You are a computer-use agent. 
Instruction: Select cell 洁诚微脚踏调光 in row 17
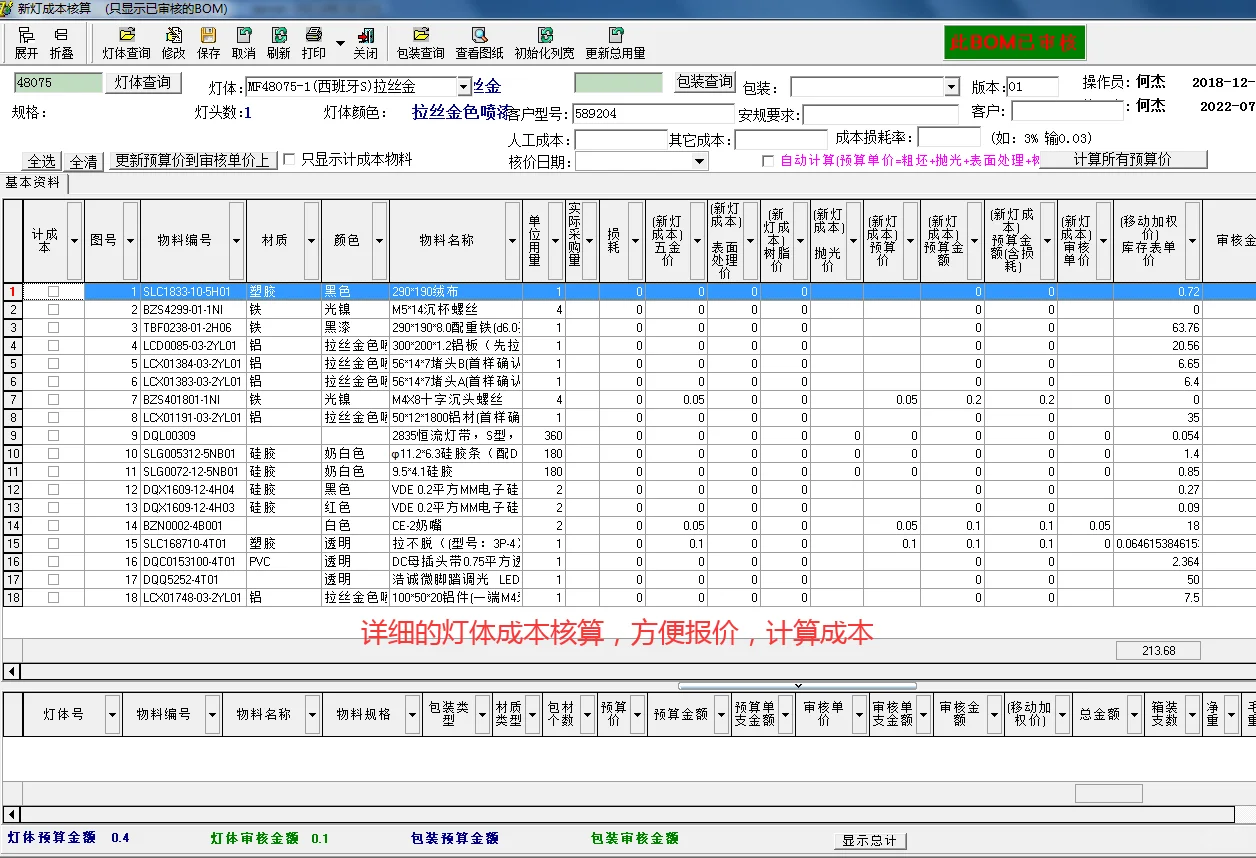point(455,579)
